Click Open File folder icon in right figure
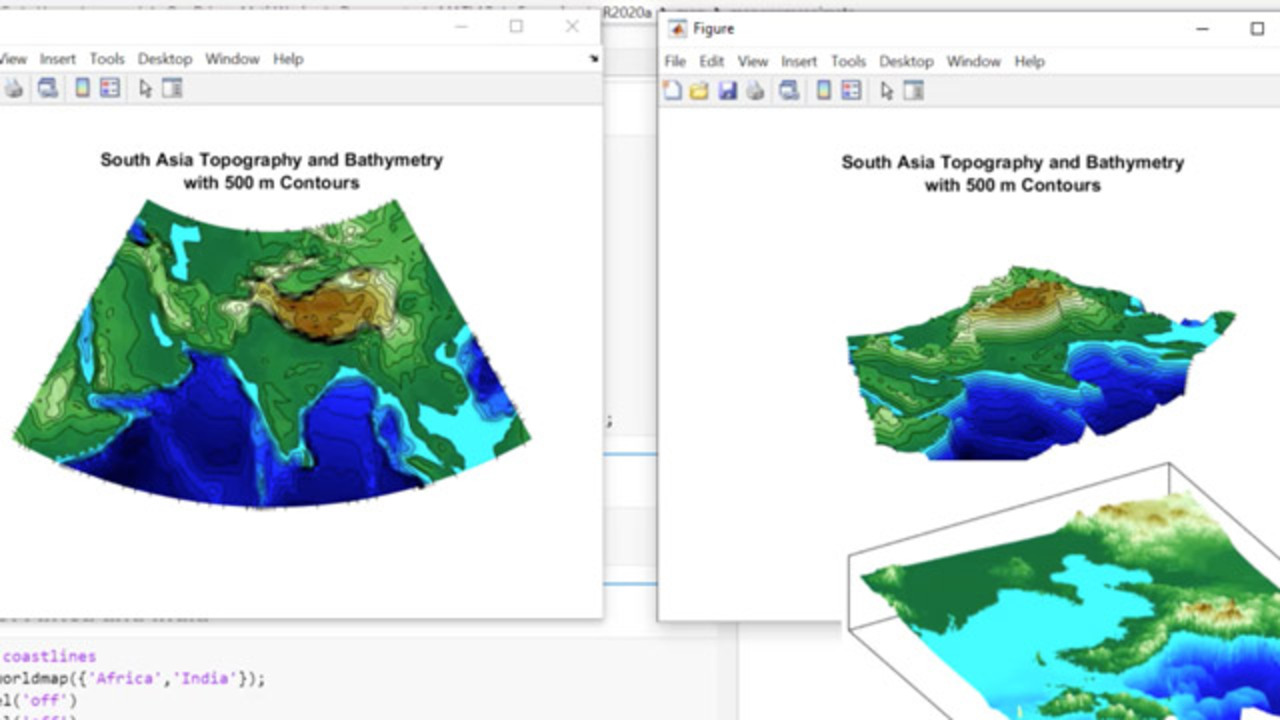The image size is (1280, 720). (699, 91)
